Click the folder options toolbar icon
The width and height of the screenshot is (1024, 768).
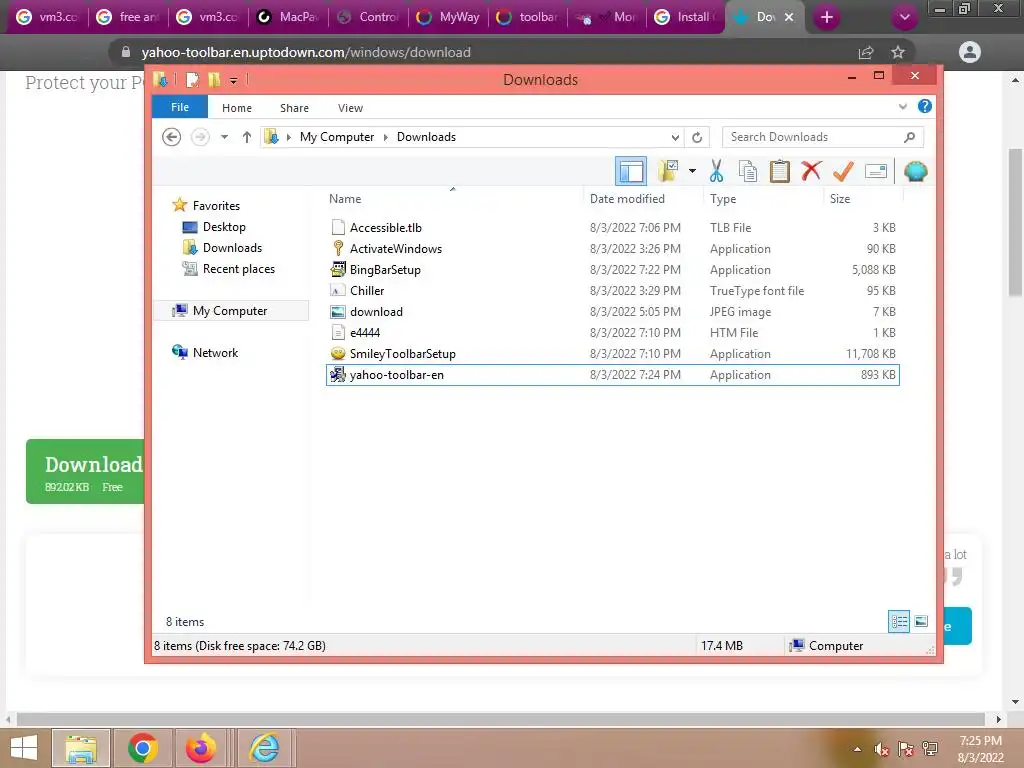pyautogui.click(x=669, y=172)
